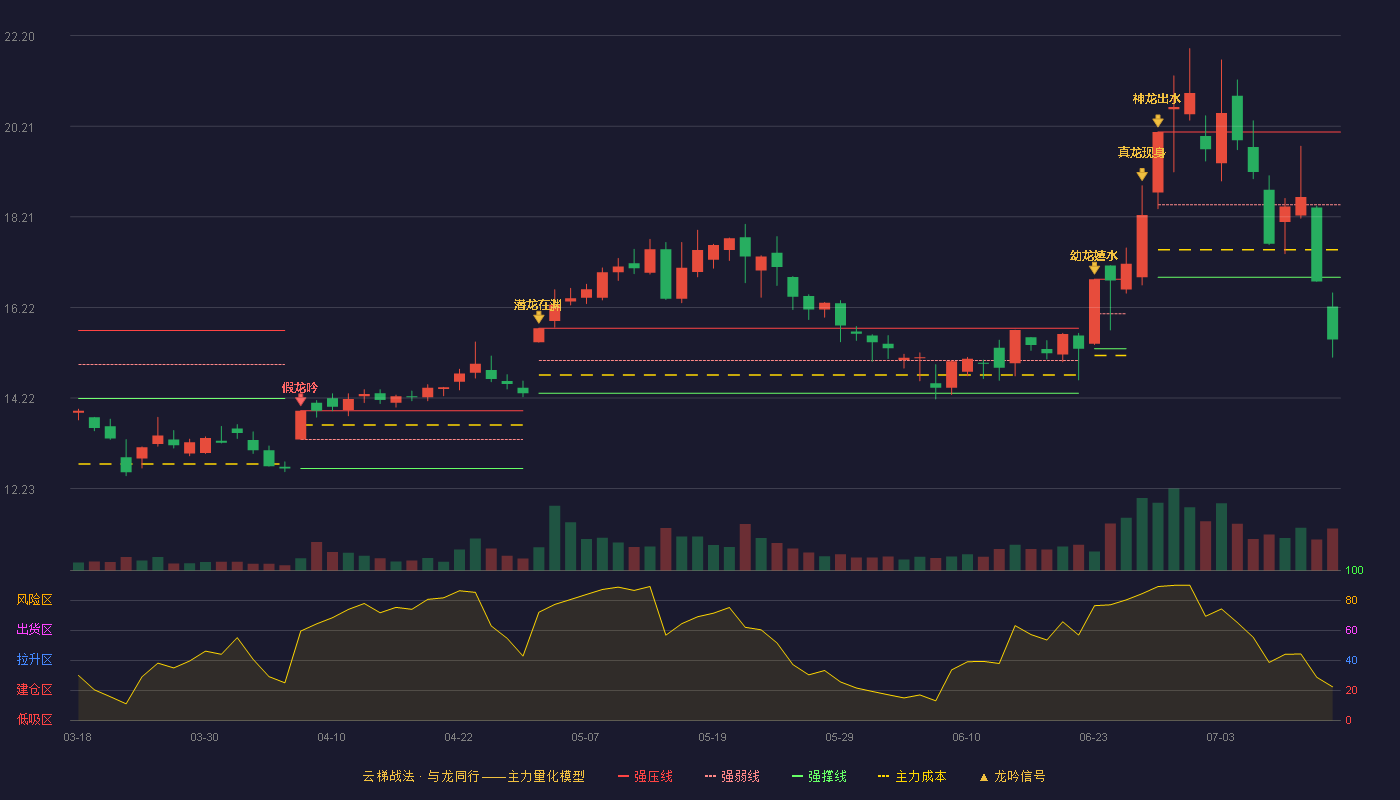The width and height of the screenshot is (1400, 800).
Task: Select the 潜龙在渊 signal label
Action: point(538,304)
